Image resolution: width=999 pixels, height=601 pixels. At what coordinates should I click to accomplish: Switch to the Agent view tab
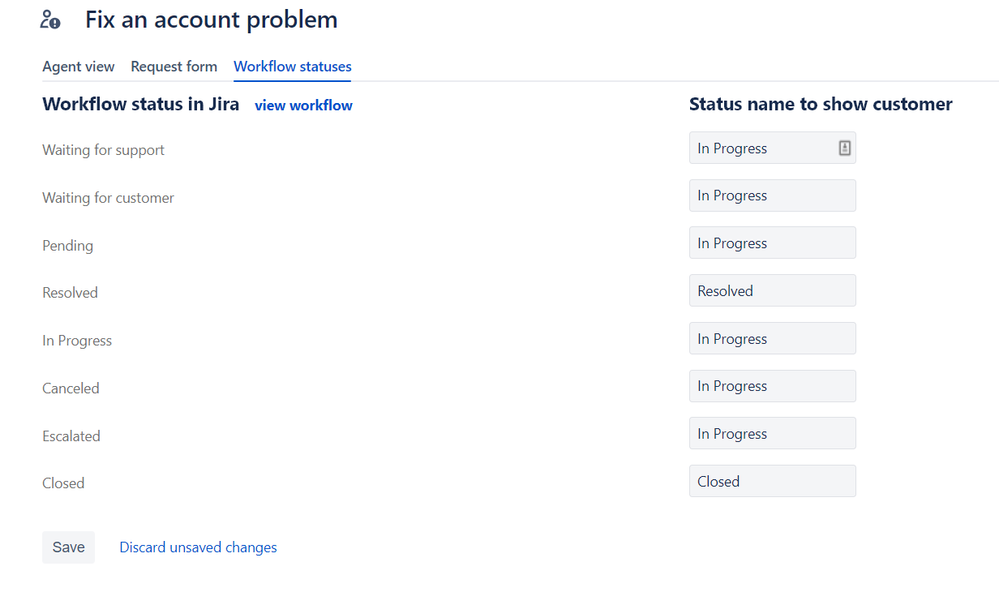(78, 66)
